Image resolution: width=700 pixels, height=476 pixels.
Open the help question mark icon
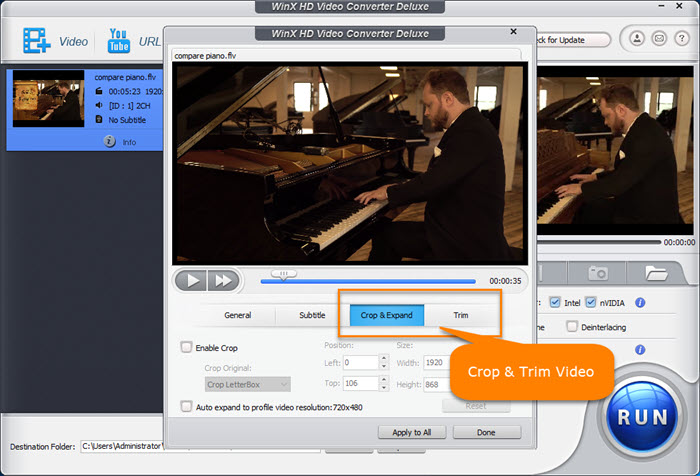[x=682, y=38]
